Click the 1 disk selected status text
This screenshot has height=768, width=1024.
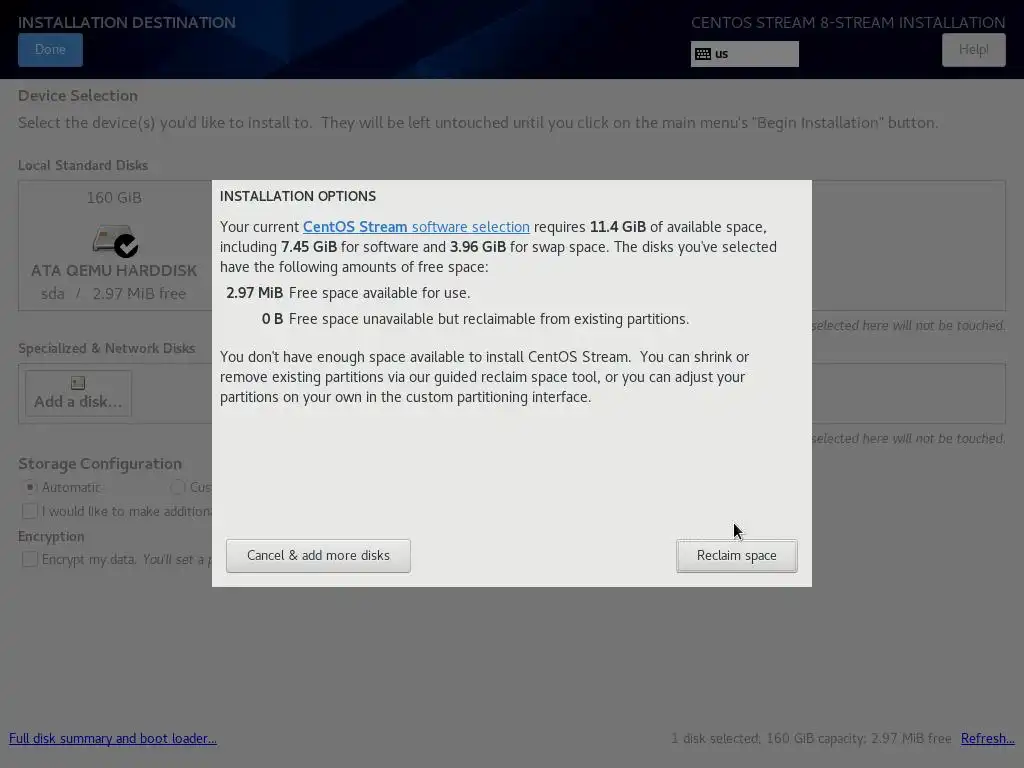pos(811,738)
